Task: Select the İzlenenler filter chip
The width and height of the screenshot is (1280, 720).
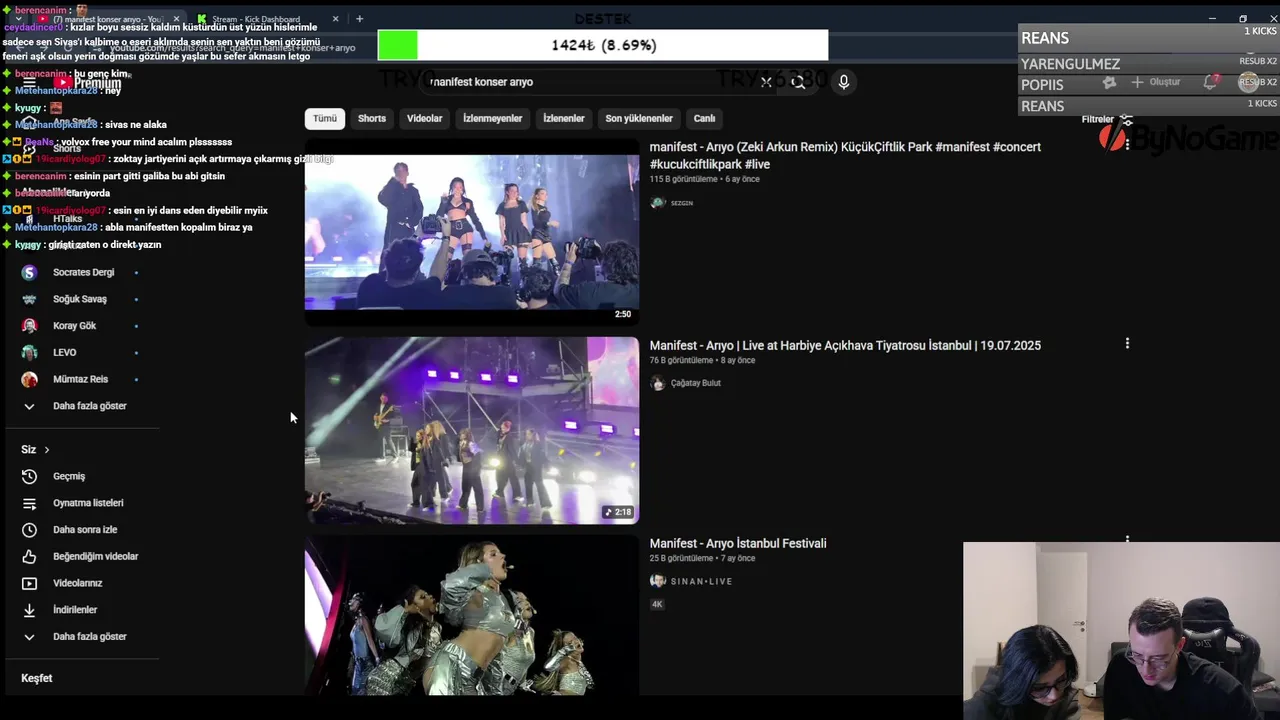Action: tap(564, 118)
